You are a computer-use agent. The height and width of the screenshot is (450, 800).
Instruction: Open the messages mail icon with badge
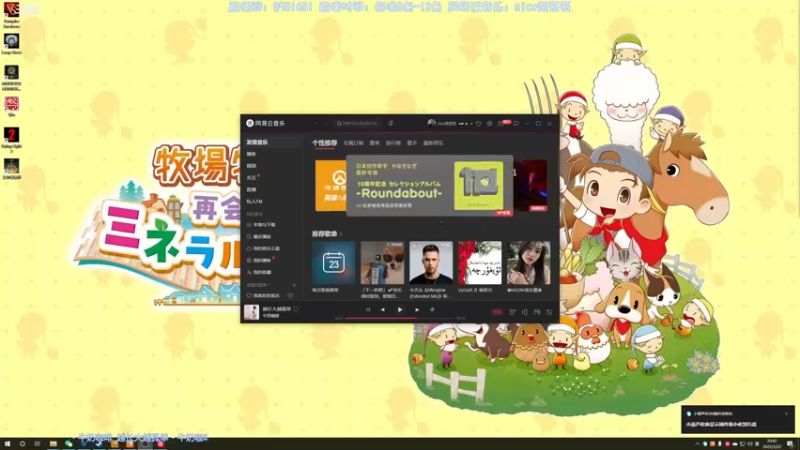point(502,123)
